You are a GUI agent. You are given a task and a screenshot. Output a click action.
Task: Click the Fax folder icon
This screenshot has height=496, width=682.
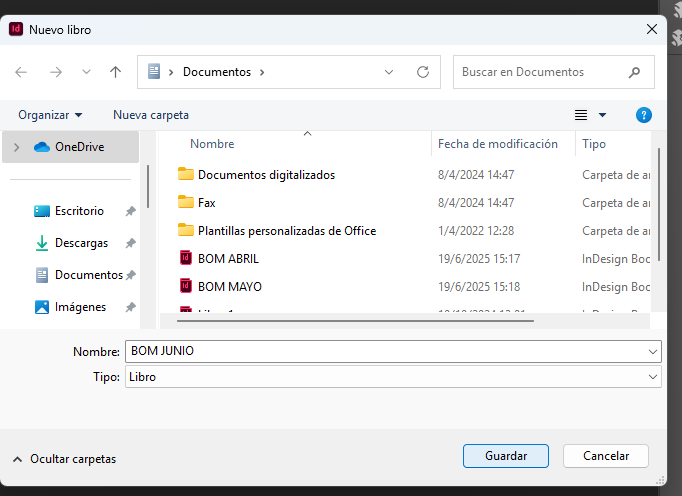click(186, 202)
